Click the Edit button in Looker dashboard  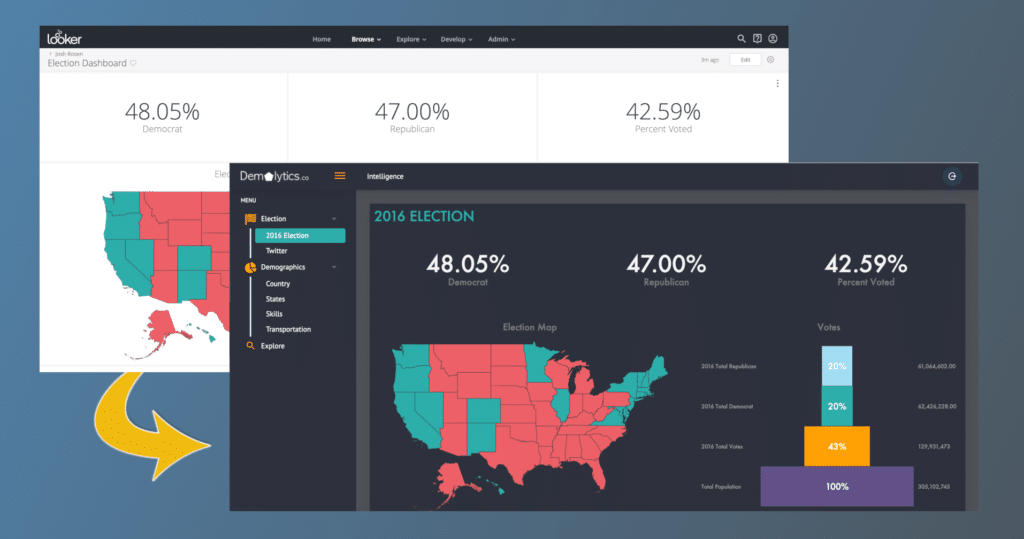745,59
